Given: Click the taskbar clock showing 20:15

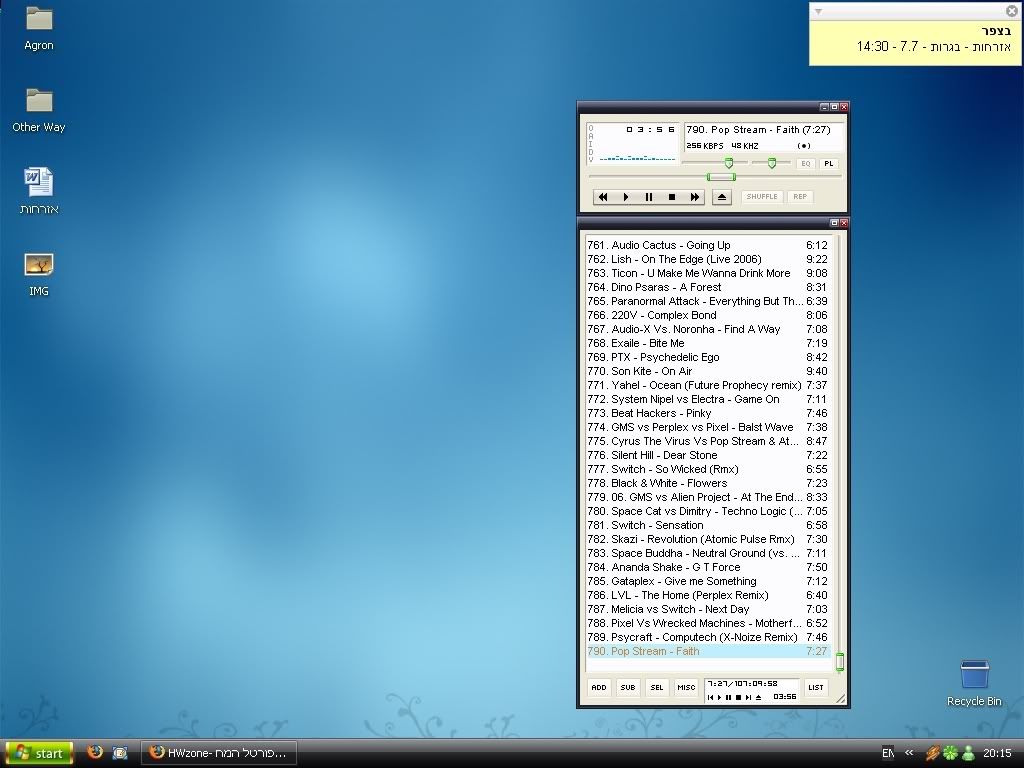Looking at the screenshot, I should click(997, 753).
